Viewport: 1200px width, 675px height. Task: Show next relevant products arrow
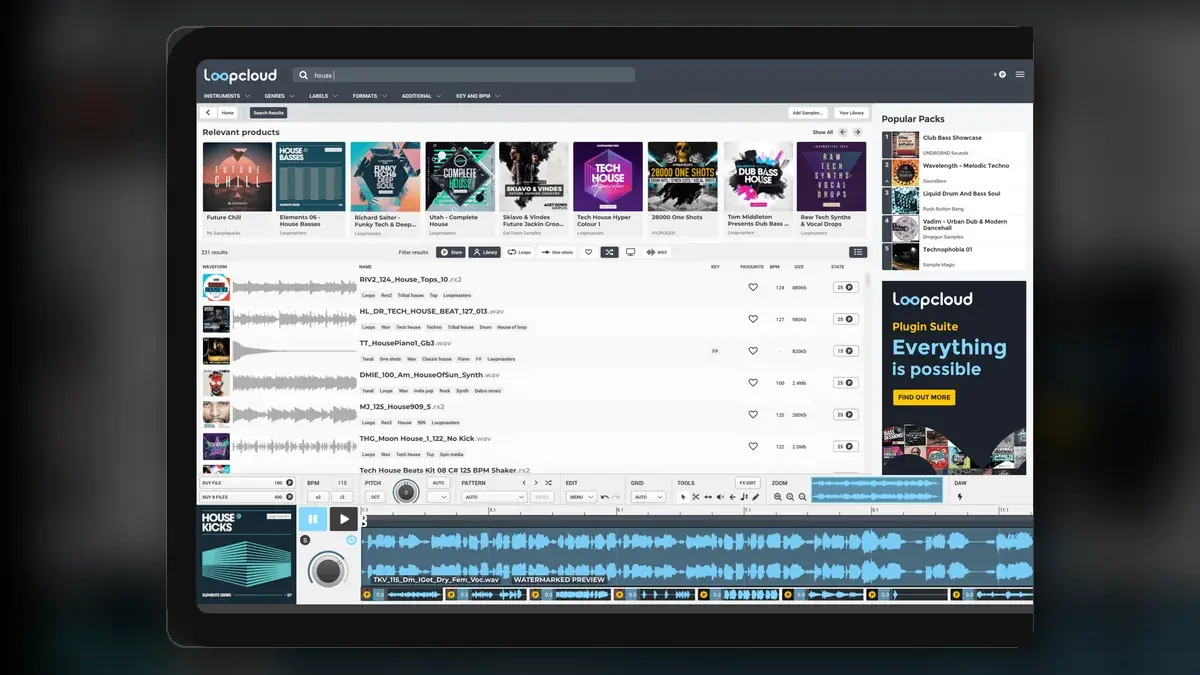point(858,132)
